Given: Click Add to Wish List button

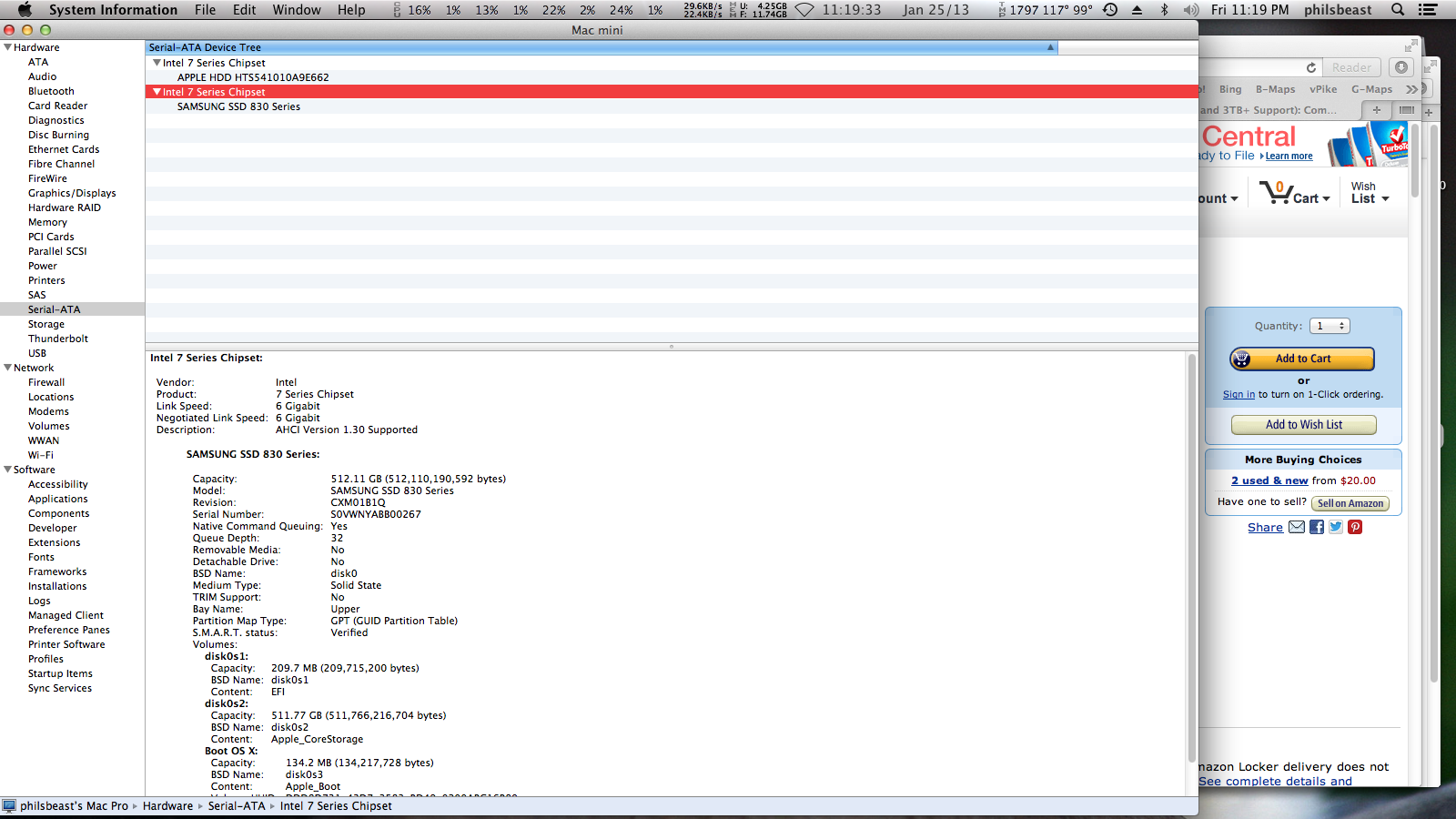Looking at the screenshot, I should pos(1304,425).
